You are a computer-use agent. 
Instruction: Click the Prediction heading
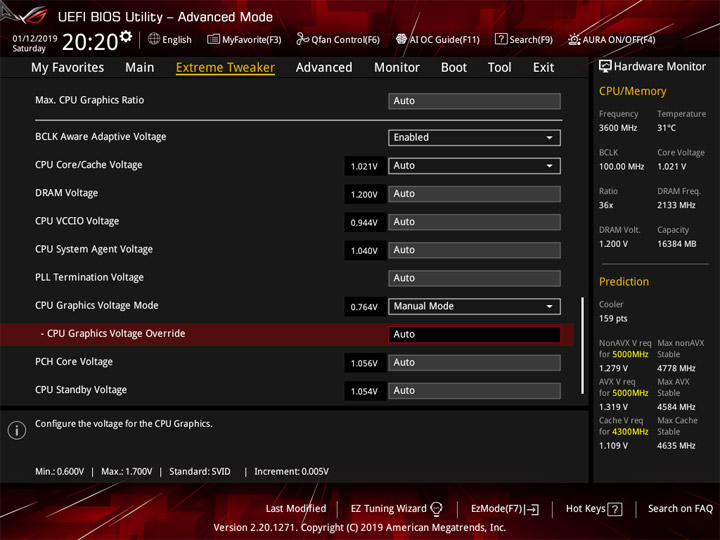coord(624,281)
